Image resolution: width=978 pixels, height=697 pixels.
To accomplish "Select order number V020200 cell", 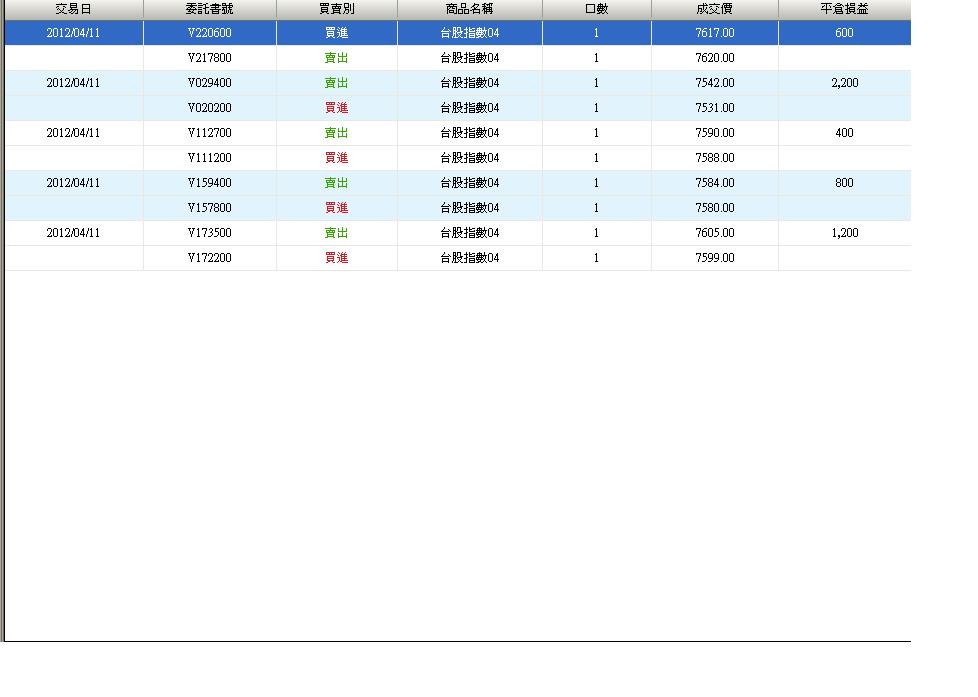I will (210, 108).
